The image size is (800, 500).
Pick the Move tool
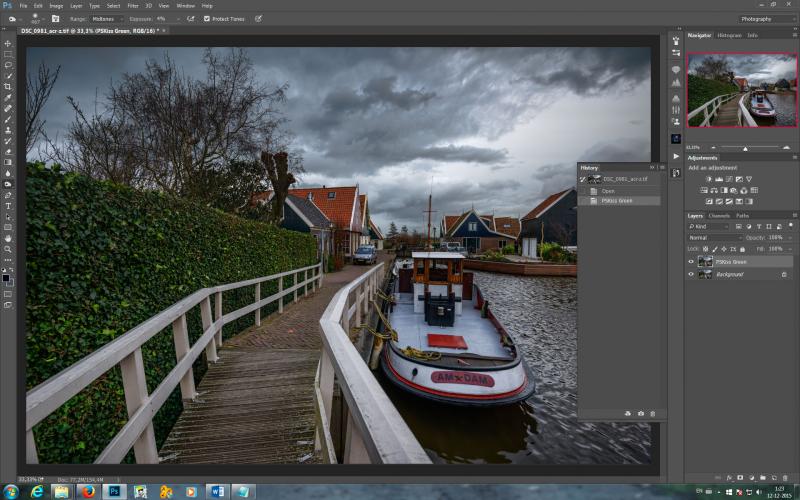click(8, 44)
